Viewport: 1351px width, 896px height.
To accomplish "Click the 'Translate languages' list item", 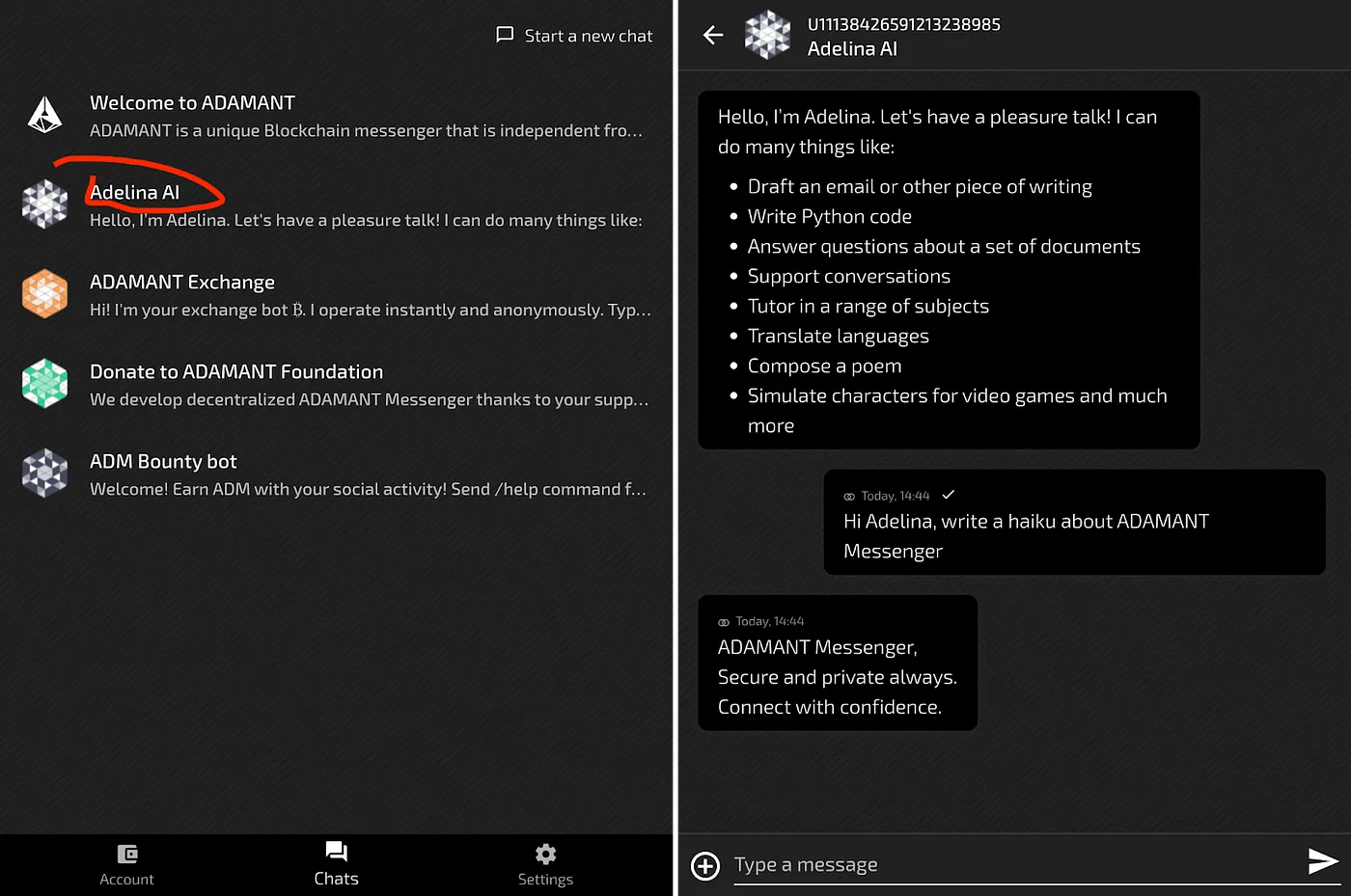I will tap(839, 336).
